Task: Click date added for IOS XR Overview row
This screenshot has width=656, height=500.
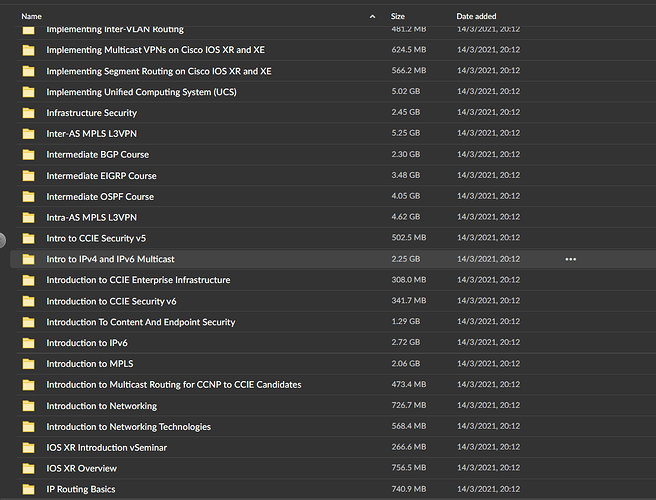Action: [489, 468]
